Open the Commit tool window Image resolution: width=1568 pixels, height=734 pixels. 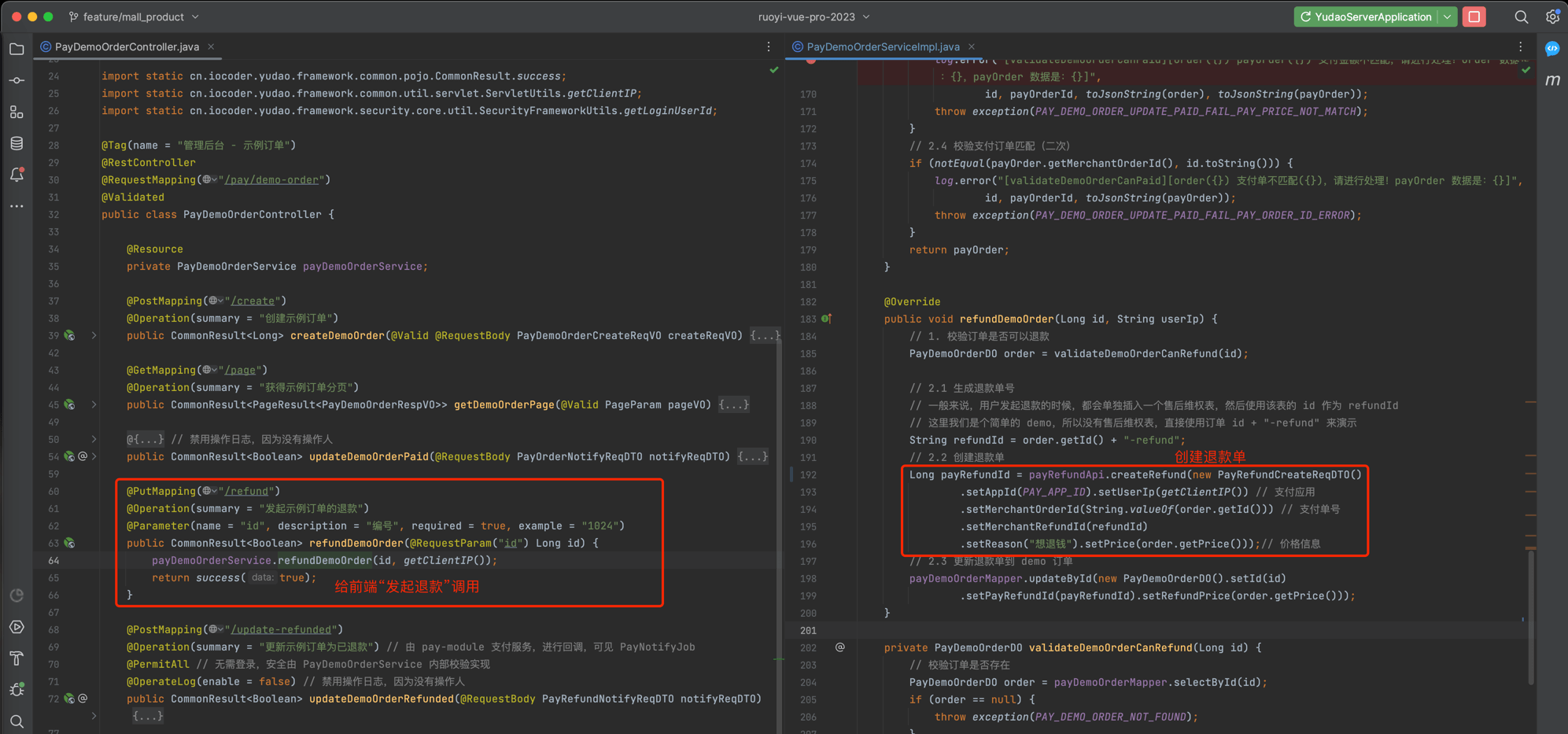[x=17, y=81]
